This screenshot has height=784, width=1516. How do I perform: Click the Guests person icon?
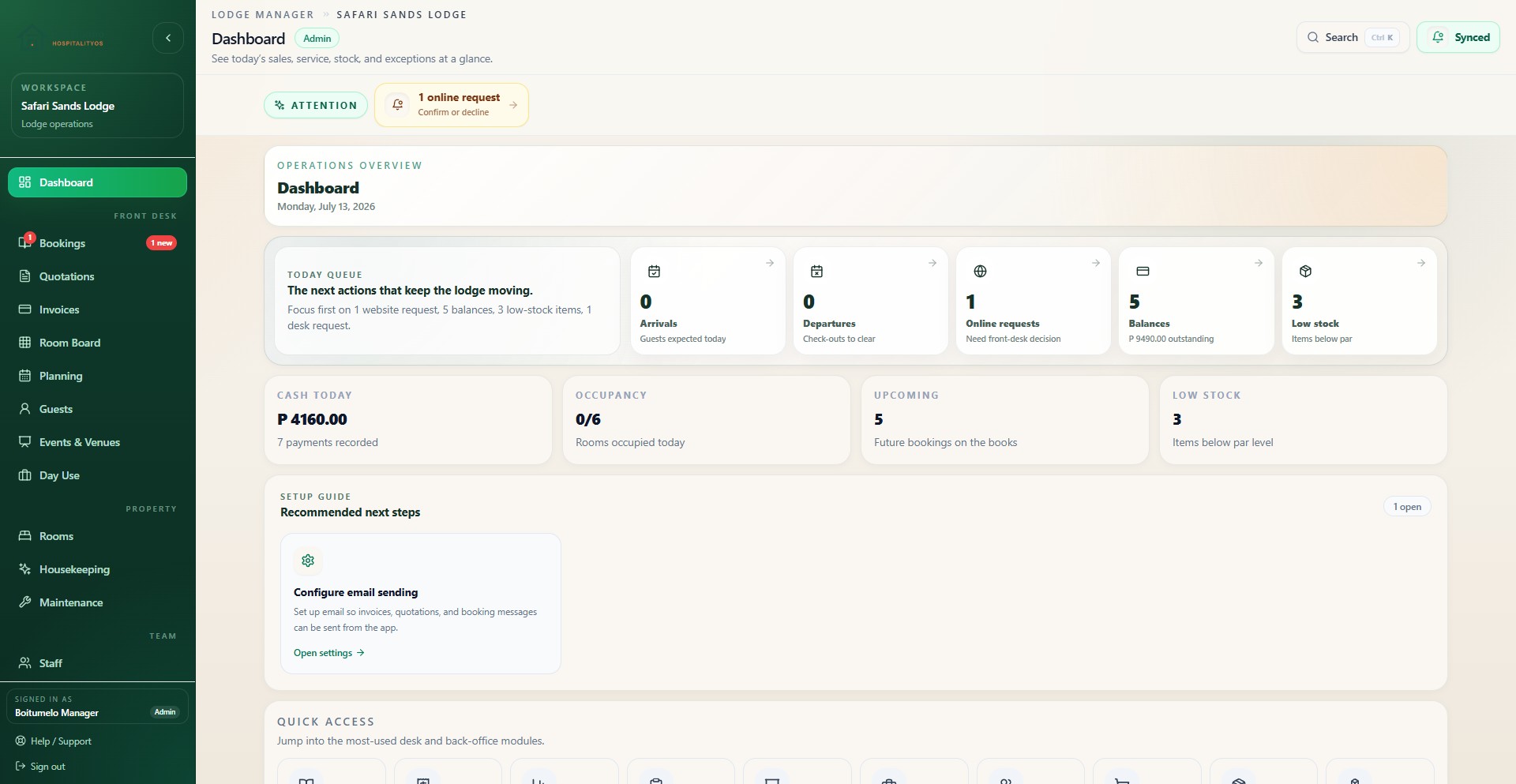[24, 409]
